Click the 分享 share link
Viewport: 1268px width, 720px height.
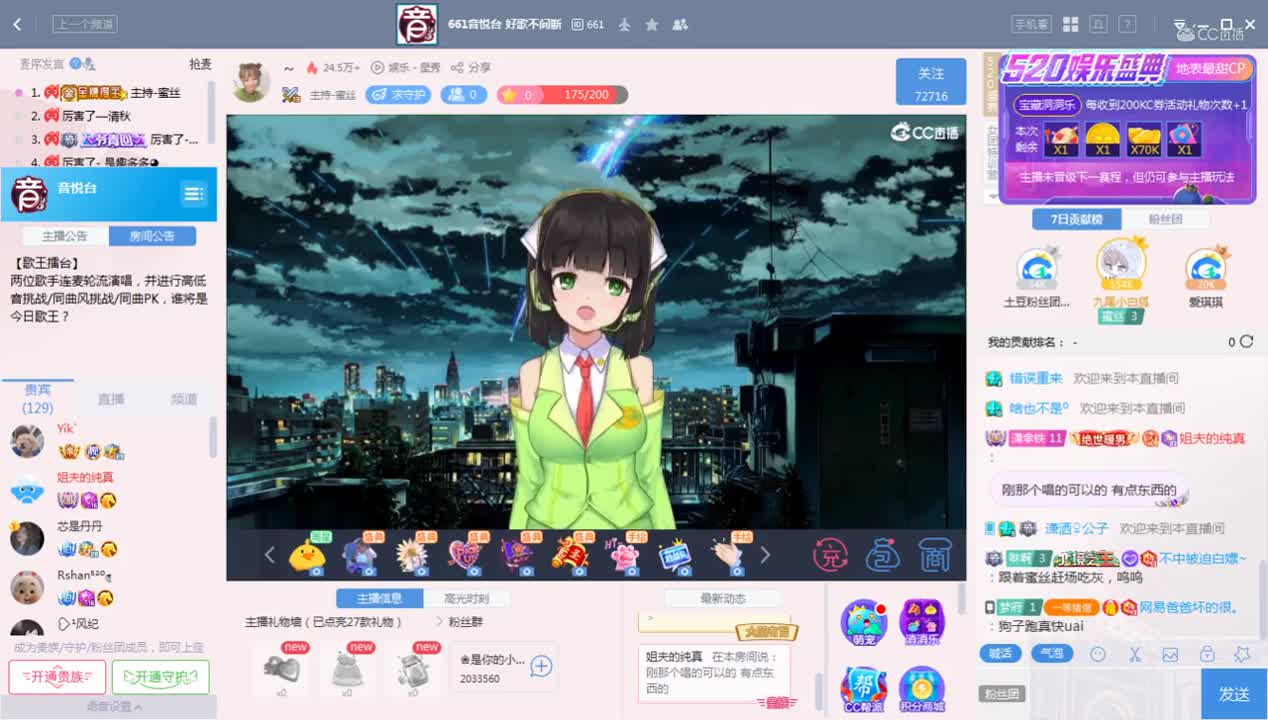point(471,68)
